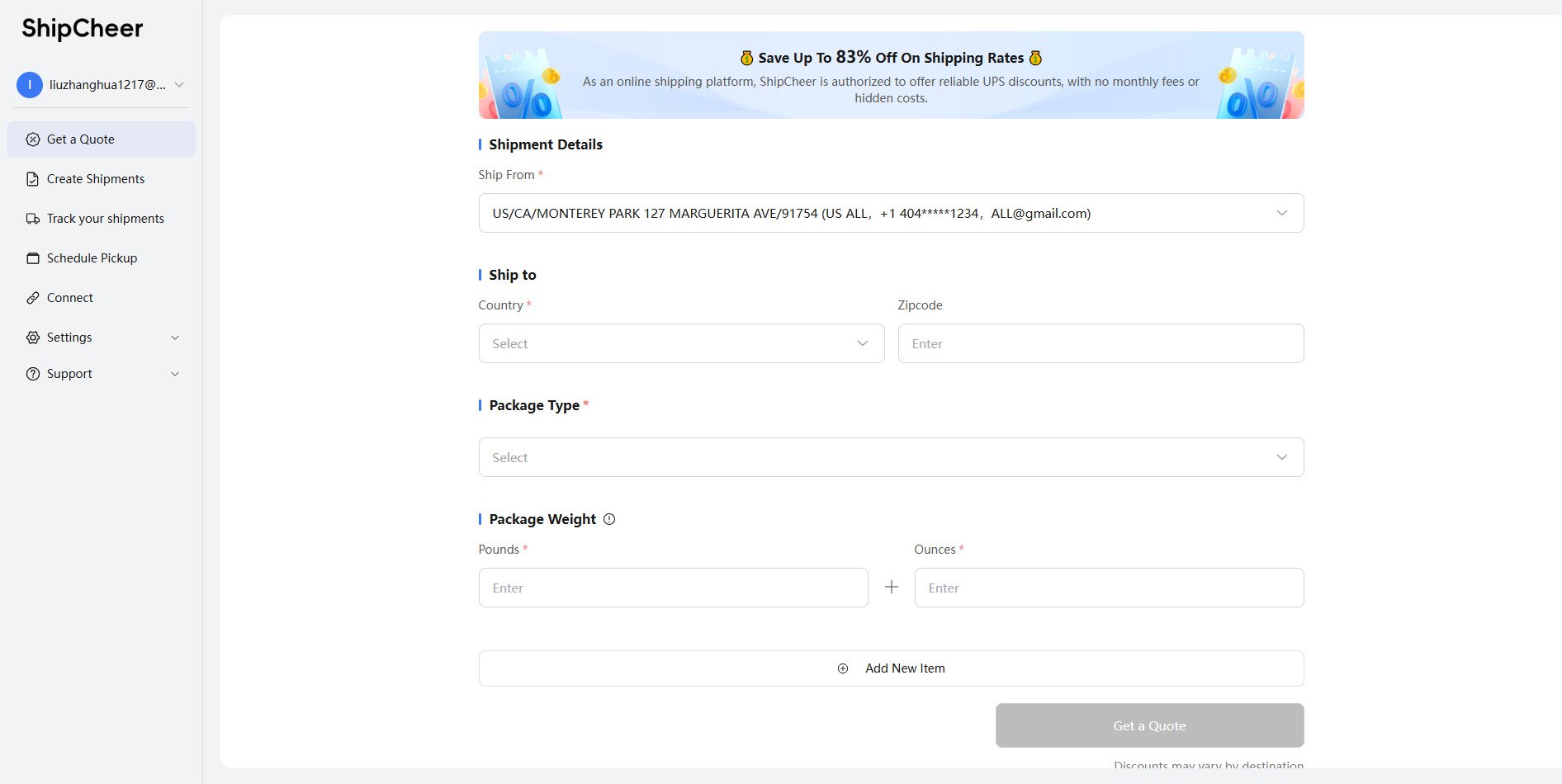Open the Country select dropdown
Viewport: 1562px width, 784px height.
pyautogui.click(x=681, y=343)
